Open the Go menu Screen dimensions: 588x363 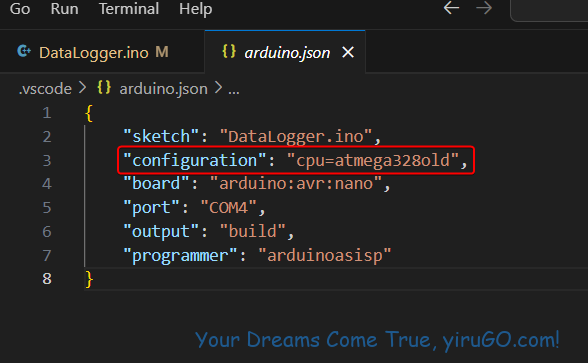tap(20, 9)
